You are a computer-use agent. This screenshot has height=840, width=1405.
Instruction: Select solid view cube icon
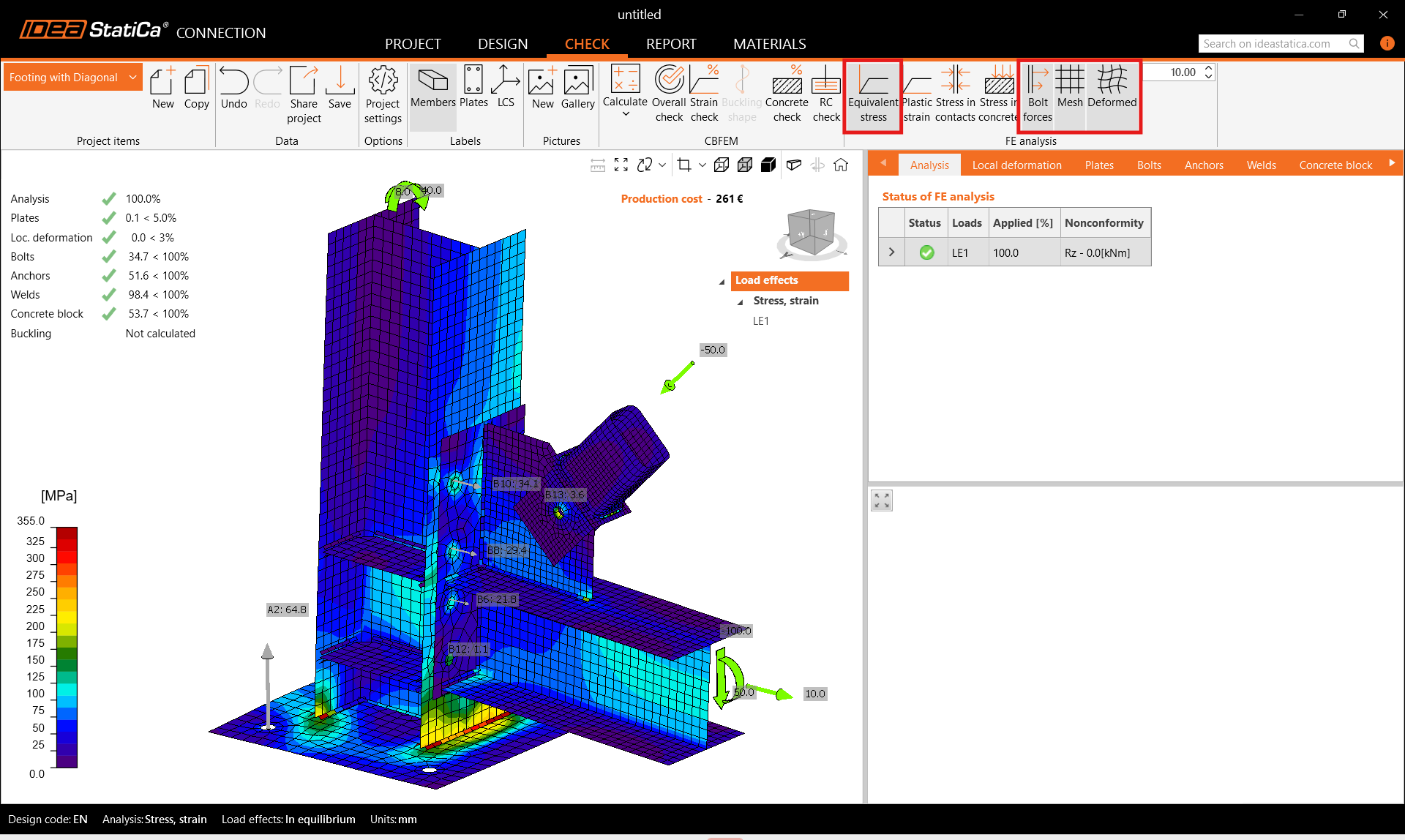[768, 165]
